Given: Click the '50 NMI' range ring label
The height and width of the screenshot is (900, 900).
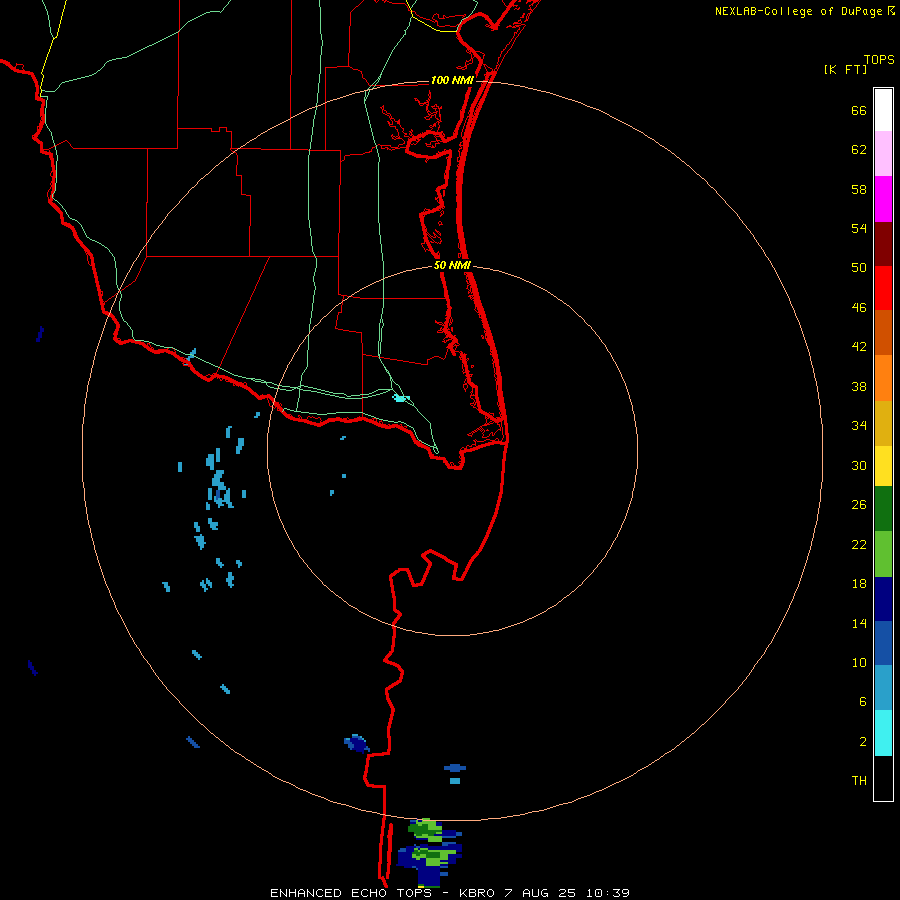Looking at the screenshot, I should (452, 265).
